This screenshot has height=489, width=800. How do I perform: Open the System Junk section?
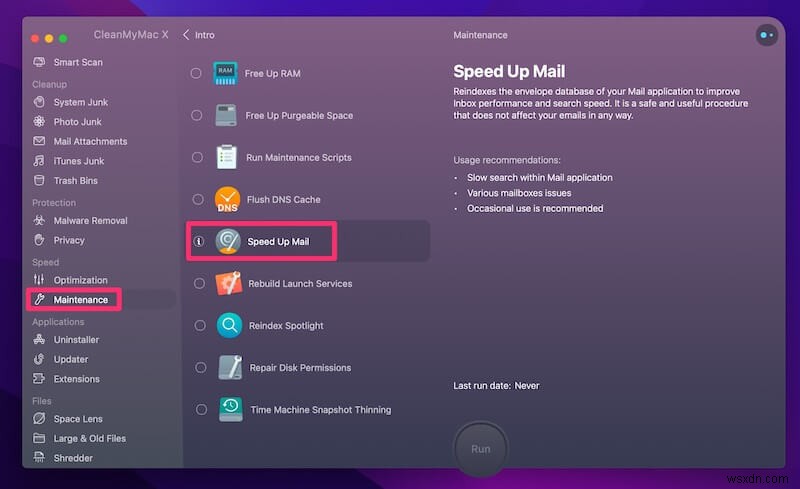click(x=81, y=102)
